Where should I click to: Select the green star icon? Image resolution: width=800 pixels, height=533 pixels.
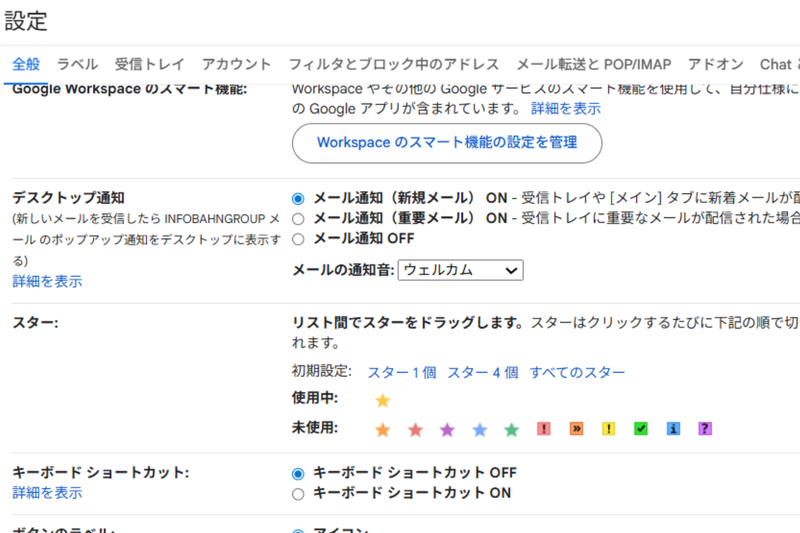point(512,429)
